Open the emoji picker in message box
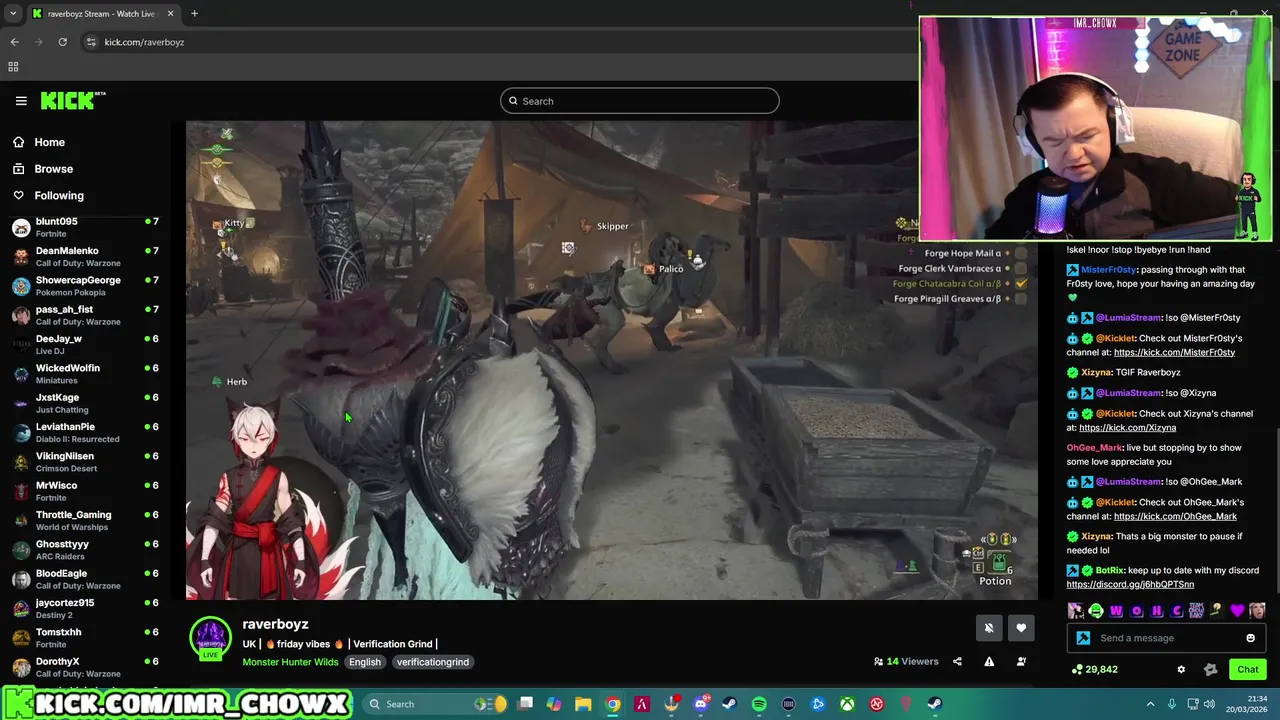Viewport: 1280px width, 720px height. click(x=1250, y=638)
